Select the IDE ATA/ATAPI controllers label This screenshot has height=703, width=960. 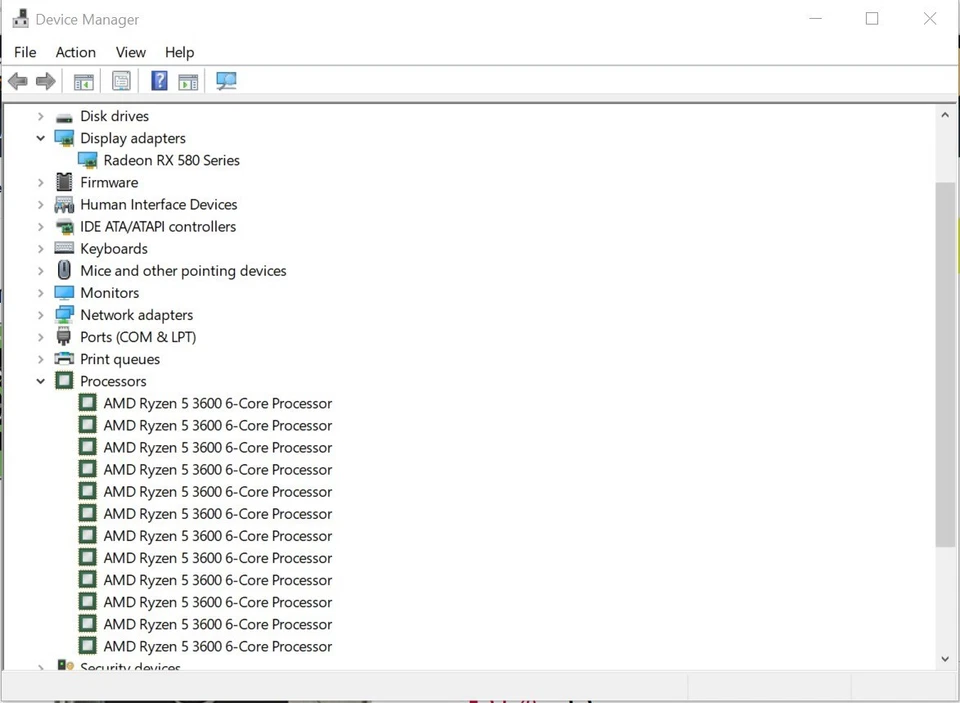[x=158, y=227]
